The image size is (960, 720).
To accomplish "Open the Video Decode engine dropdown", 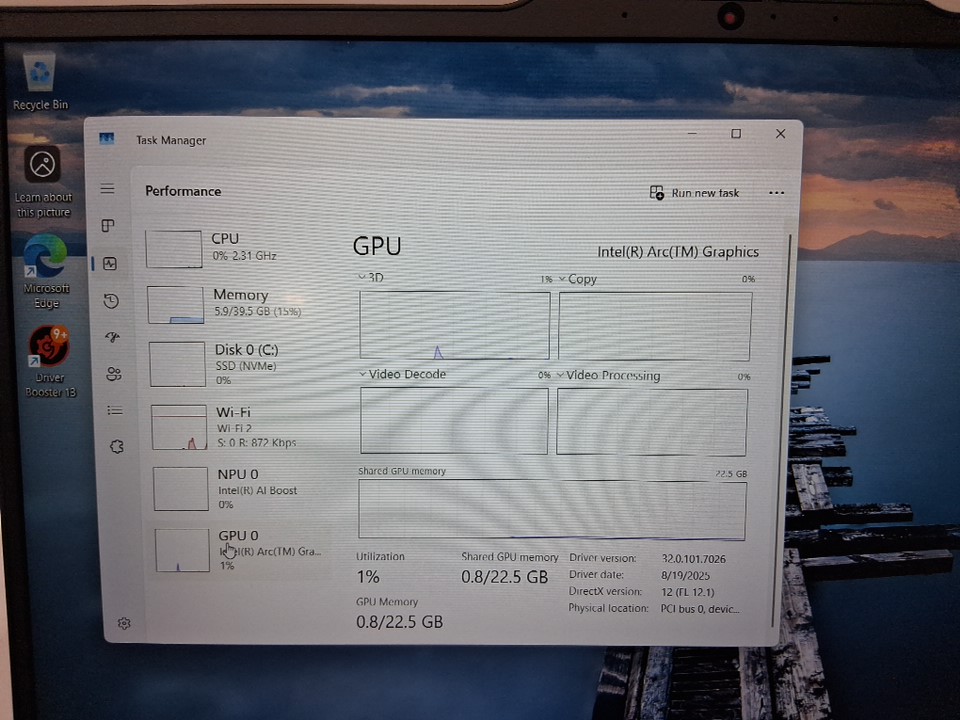I will pos(364,374).
